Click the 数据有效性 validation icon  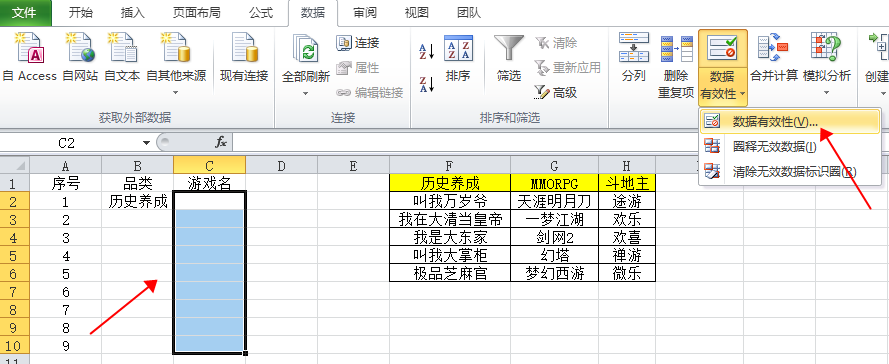click(x=723, y=49)
